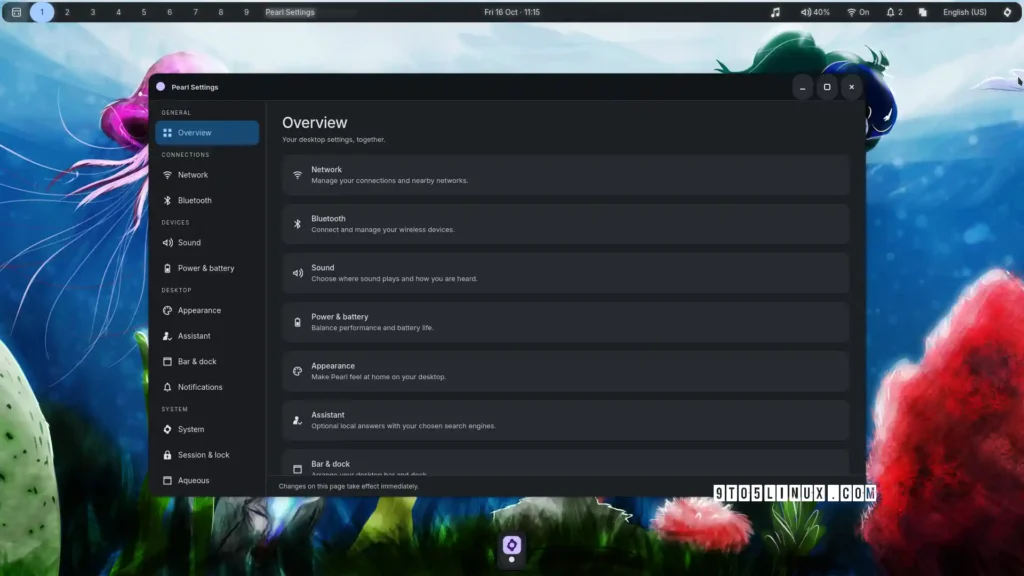This screenshot has width=1024, height=576.
Task: Switch to workspace 5
Action: point(144,12)
